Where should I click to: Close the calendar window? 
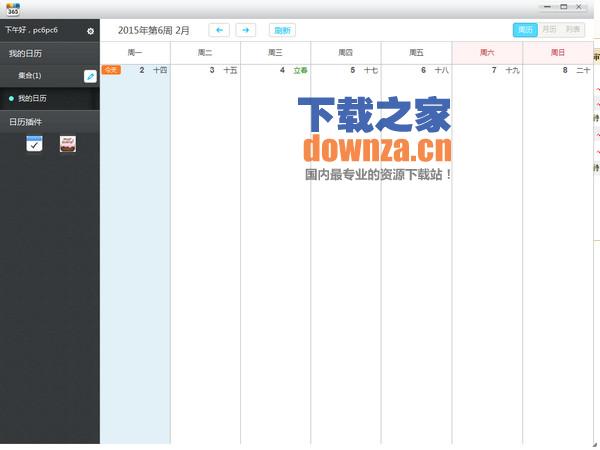pyautogui.click(x=579, y=7)
